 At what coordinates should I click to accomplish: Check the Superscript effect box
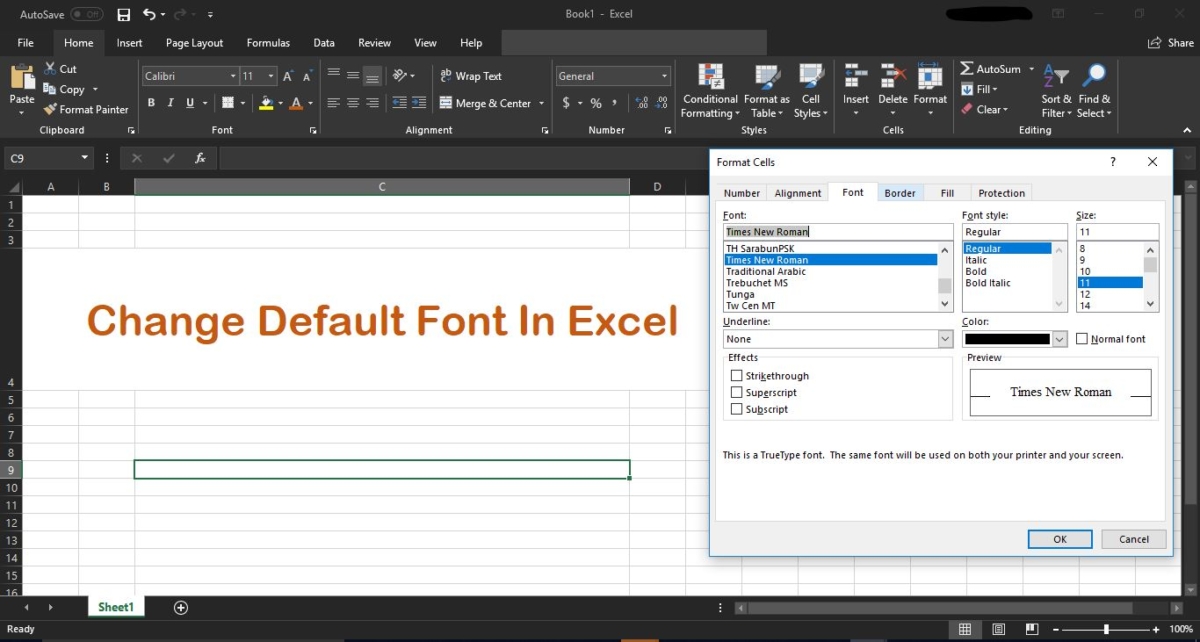[737, 392]
